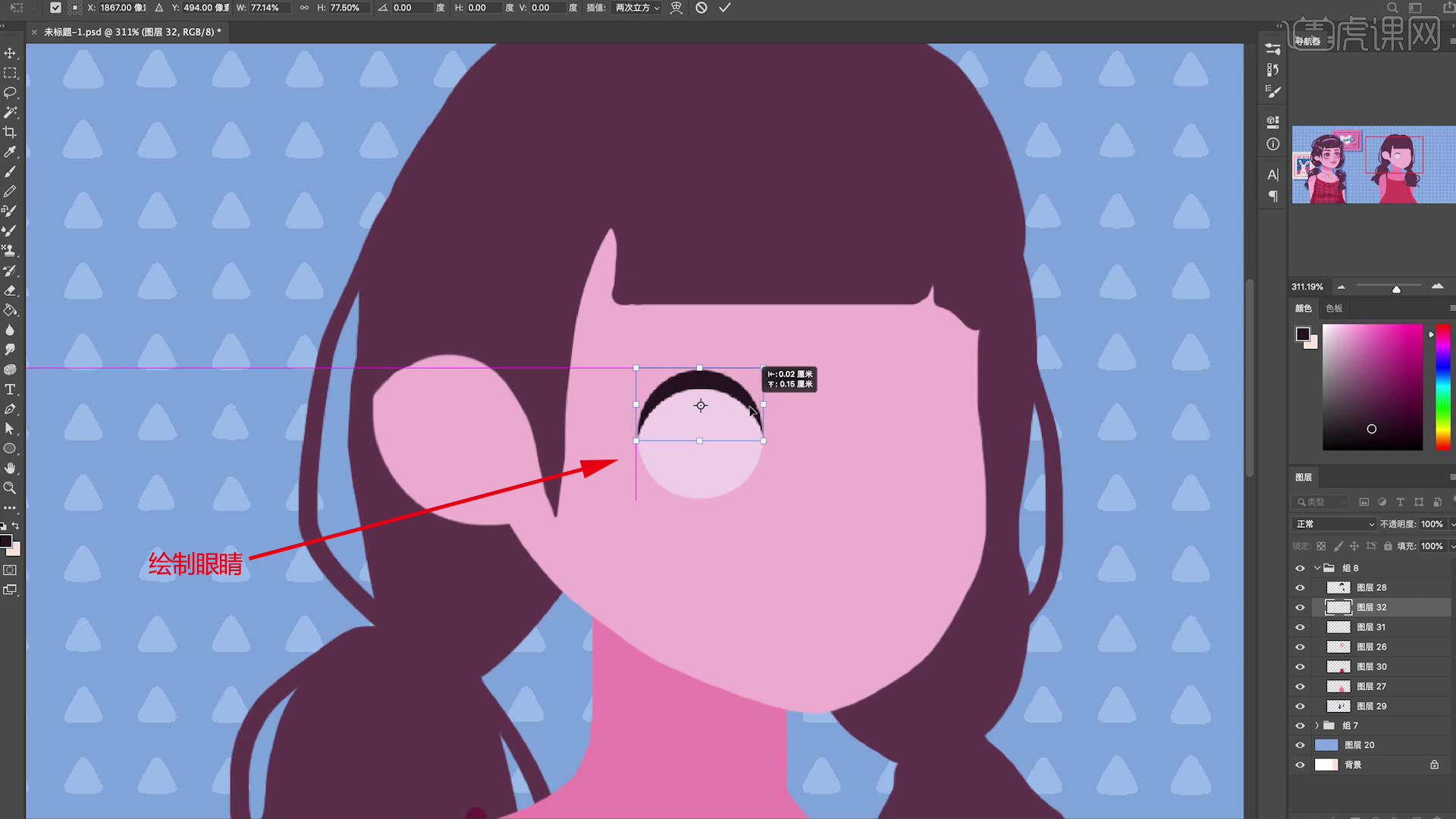Select the Type tool

[x=11, y=389]
